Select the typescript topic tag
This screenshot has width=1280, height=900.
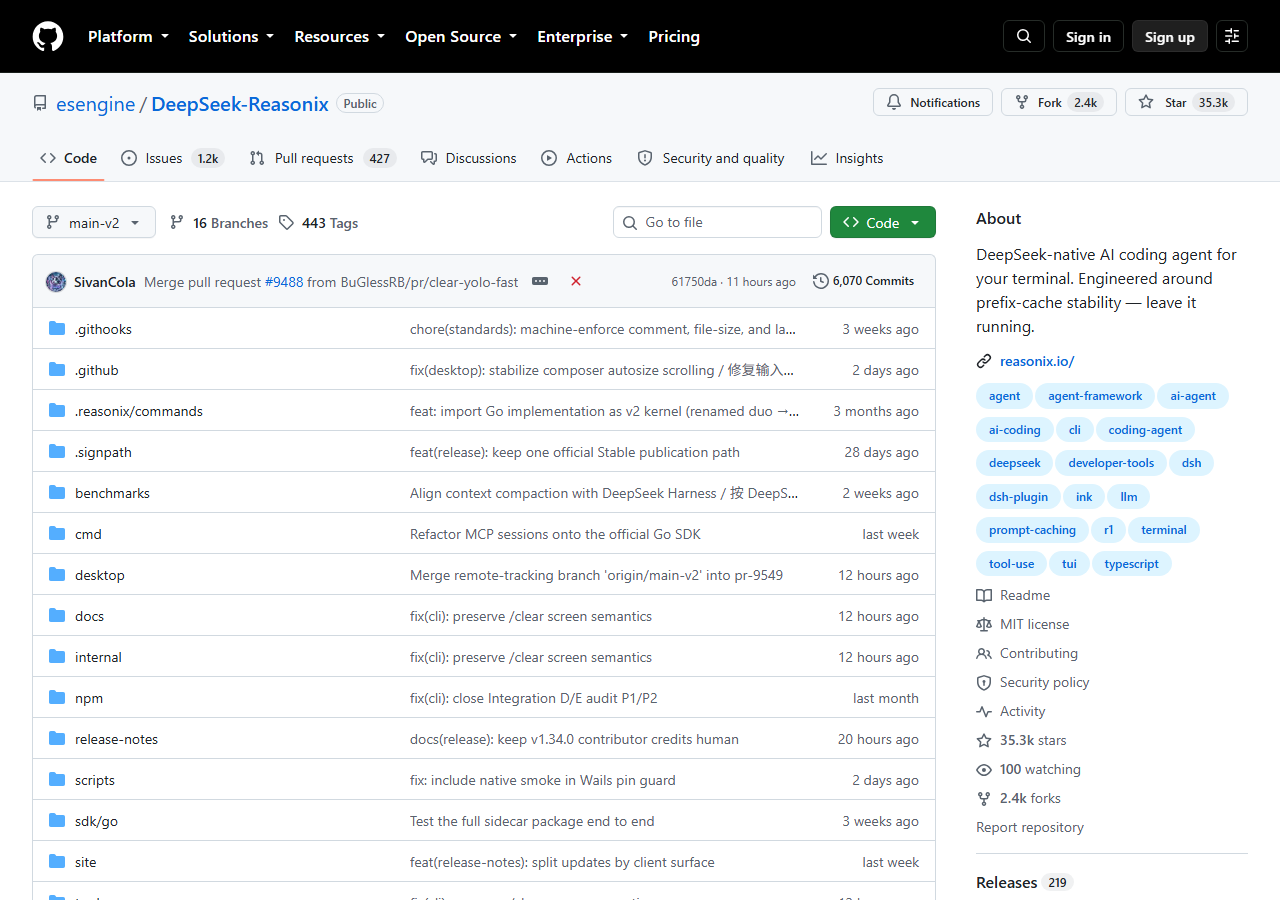click(x=1131, y=564)
